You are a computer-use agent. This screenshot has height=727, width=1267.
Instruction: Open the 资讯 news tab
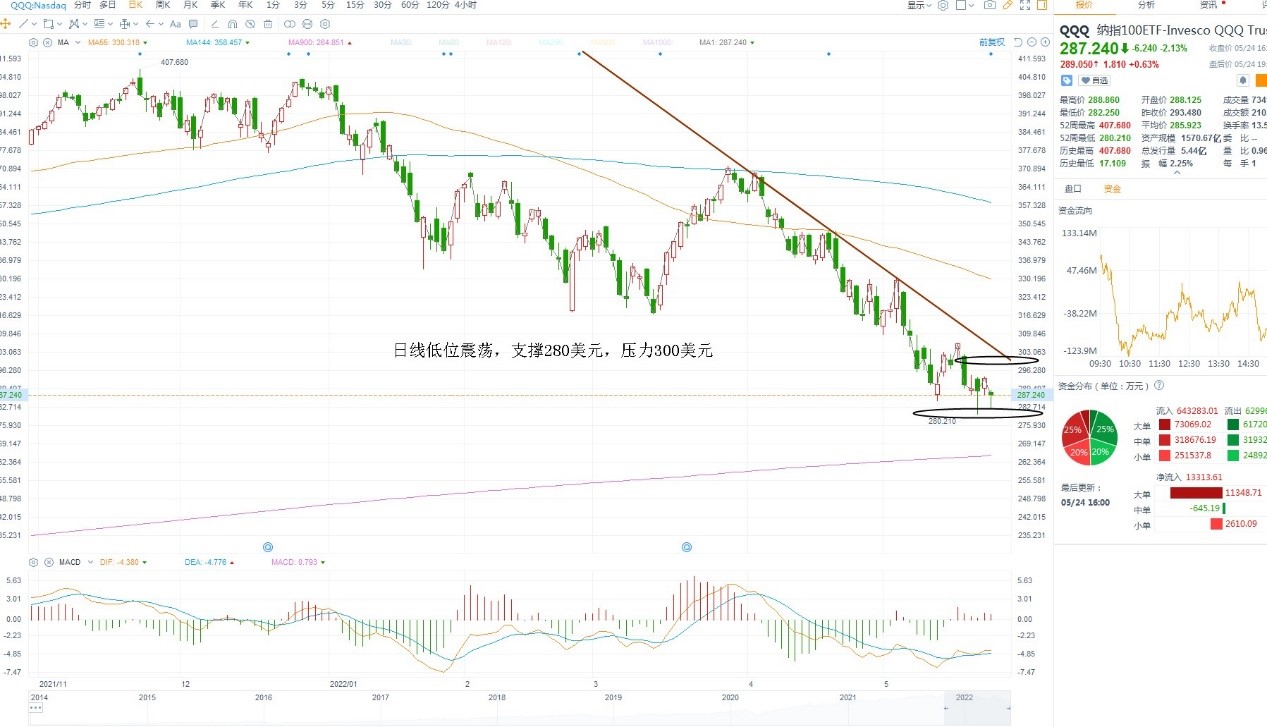(x=1209, y=5)
